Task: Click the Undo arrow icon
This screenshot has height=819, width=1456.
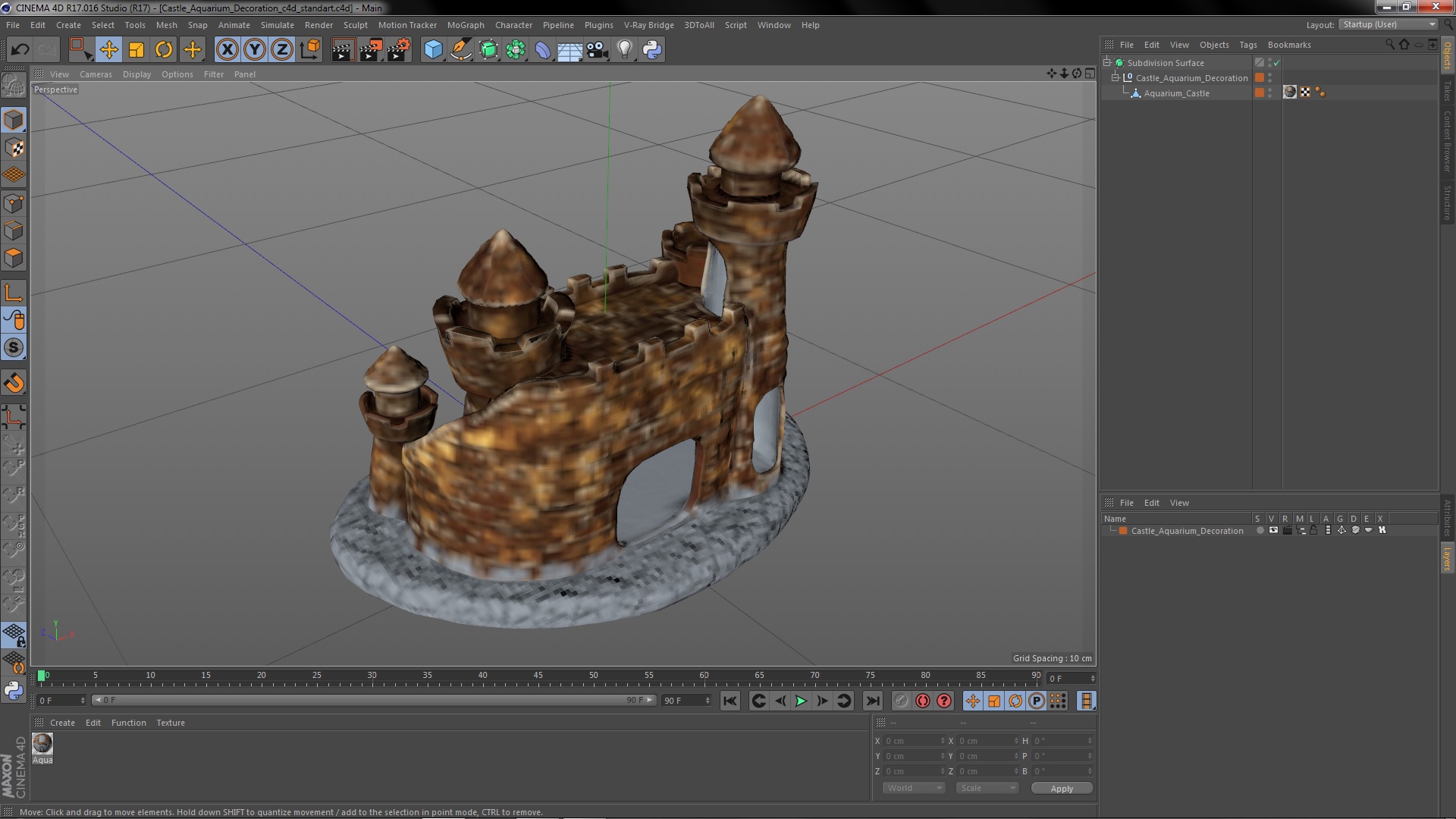Action: pos(20,50)
